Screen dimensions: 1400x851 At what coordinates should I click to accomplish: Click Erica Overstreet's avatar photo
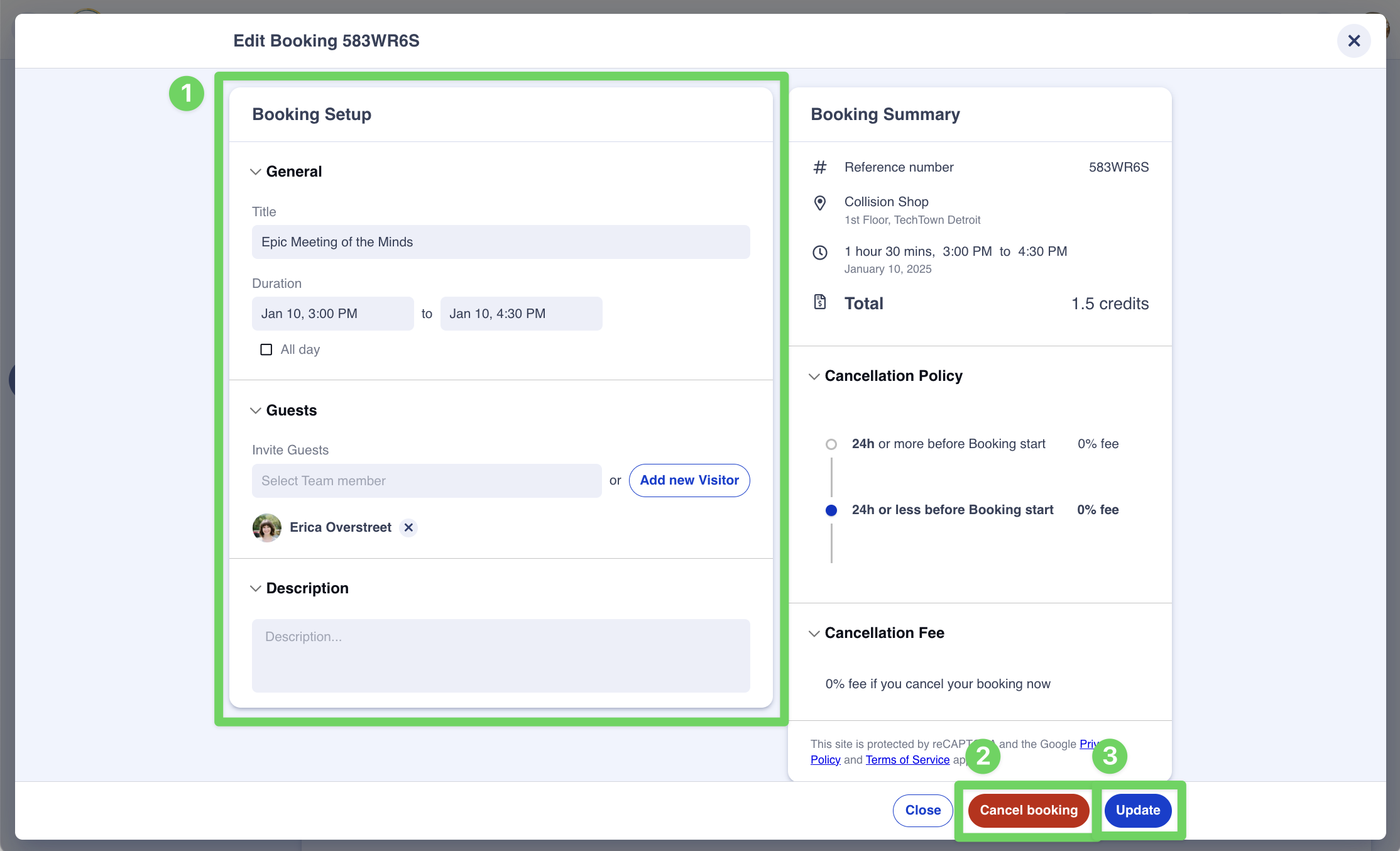point(267,527)
